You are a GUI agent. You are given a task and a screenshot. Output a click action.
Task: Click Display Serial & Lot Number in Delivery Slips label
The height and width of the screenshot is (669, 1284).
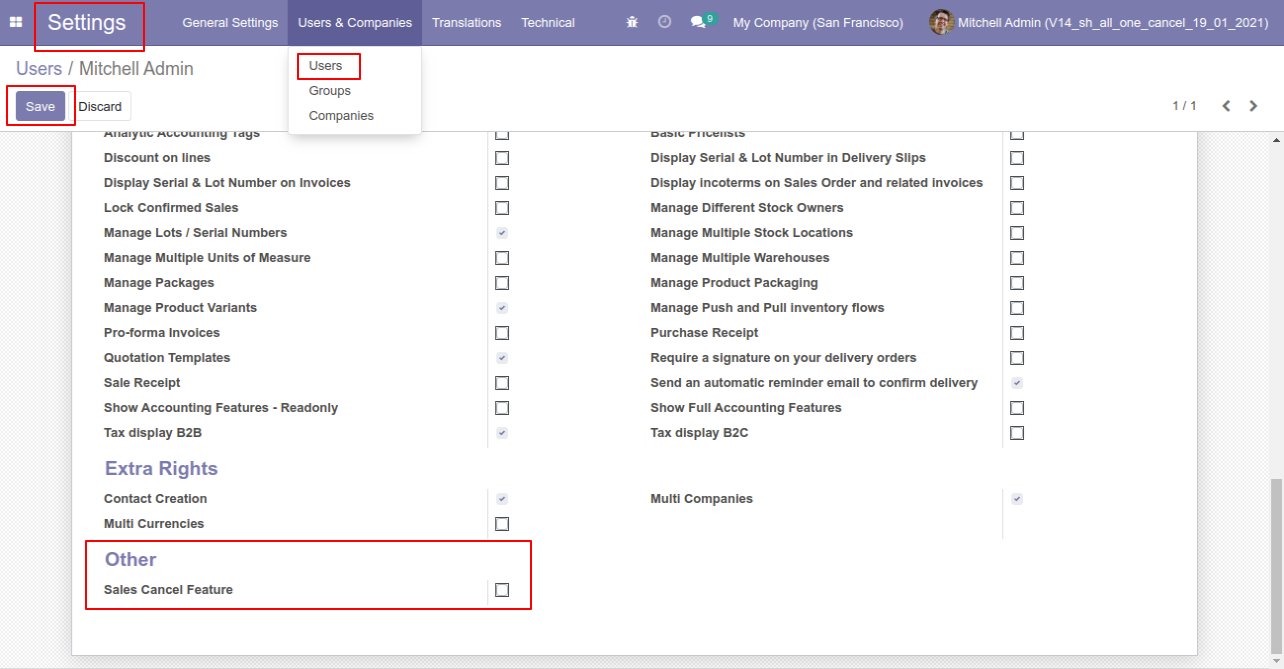[788, 158]
